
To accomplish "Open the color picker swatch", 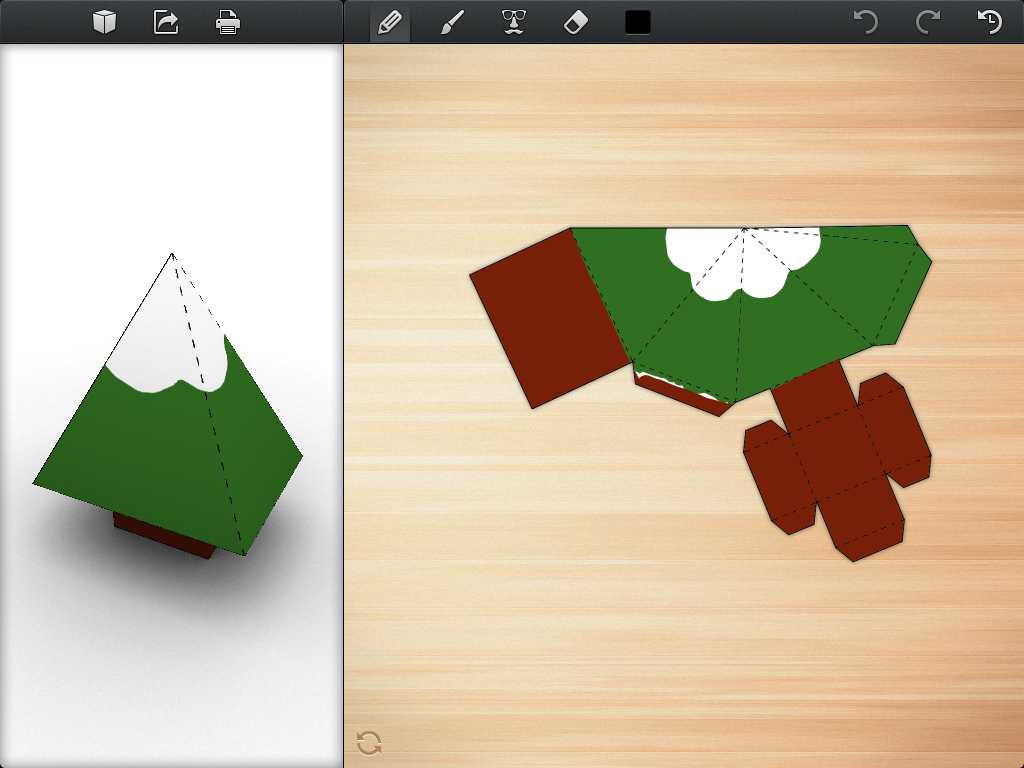I will (x=637, y=21).
